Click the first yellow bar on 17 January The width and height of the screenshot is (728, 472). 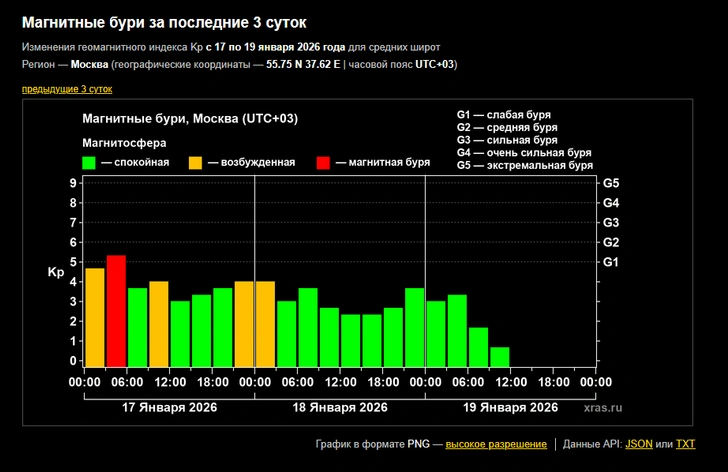[x=95, y=317]
